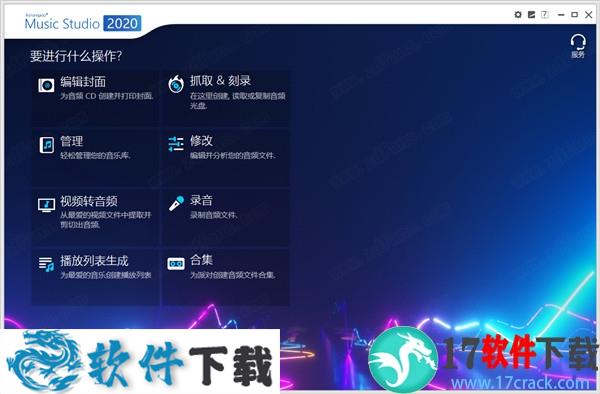Choose the 视频转音频 title text
600x394 pixels.
89,201
